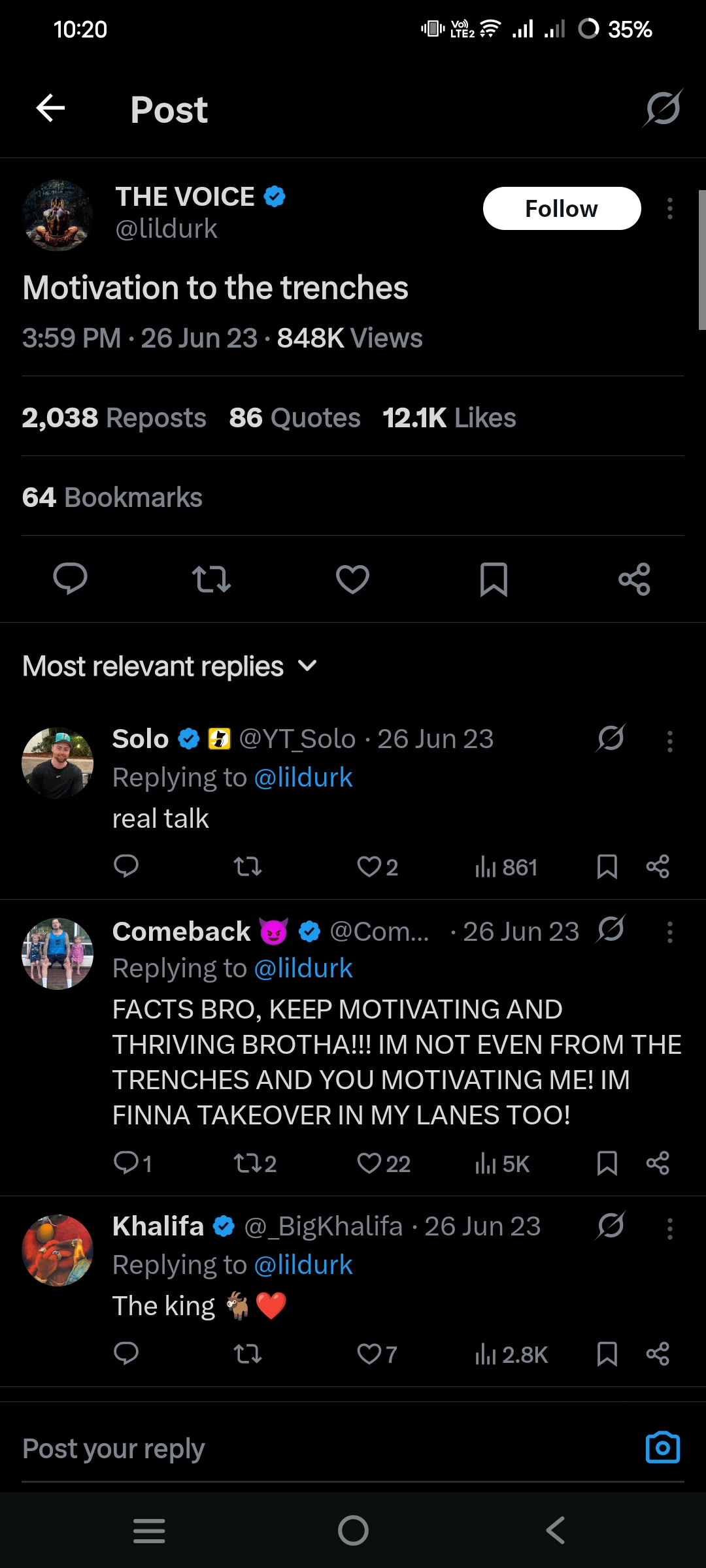Like Khalifa's 'The king' reply

tap(377, 1354)
